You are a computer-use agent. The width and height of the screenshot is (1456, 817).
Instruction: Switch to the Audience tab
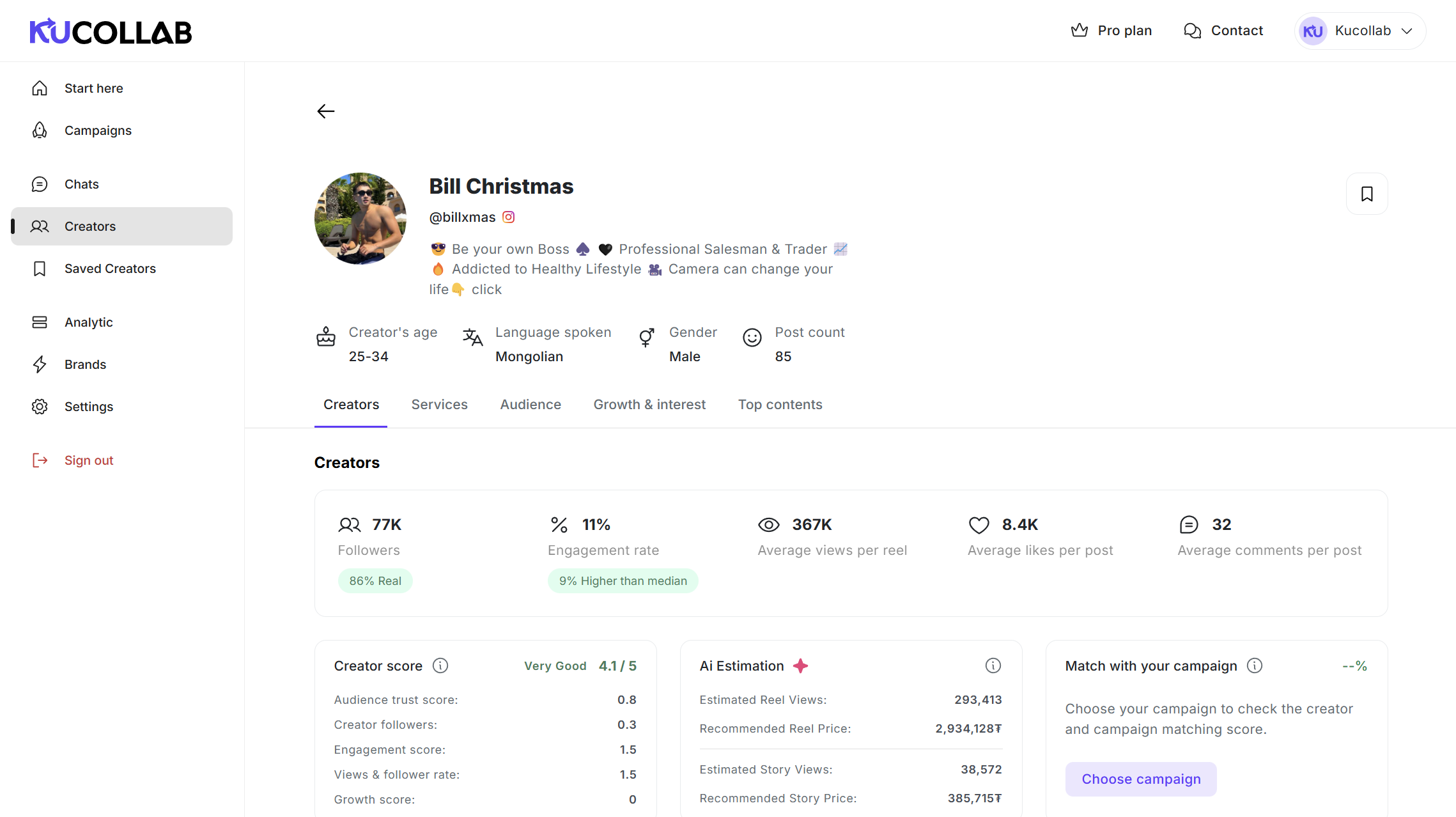[530, 405]
